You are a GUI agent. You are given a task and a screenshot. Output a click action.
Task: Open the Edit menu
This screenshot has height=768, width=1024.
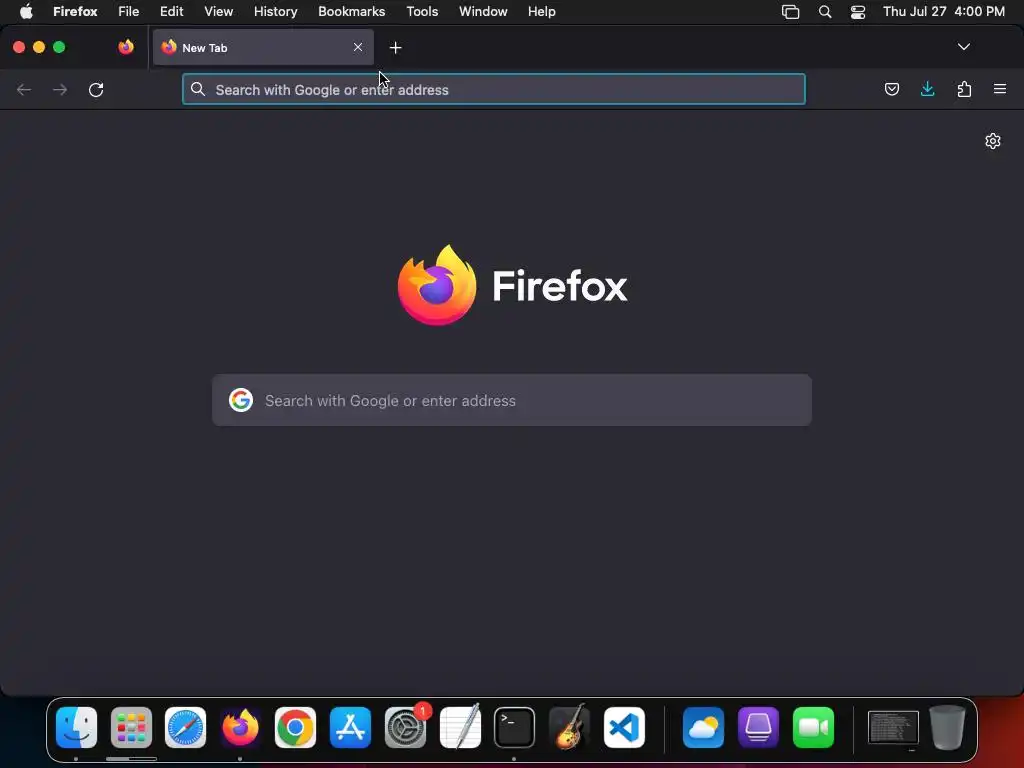click(x=172, y=11)
